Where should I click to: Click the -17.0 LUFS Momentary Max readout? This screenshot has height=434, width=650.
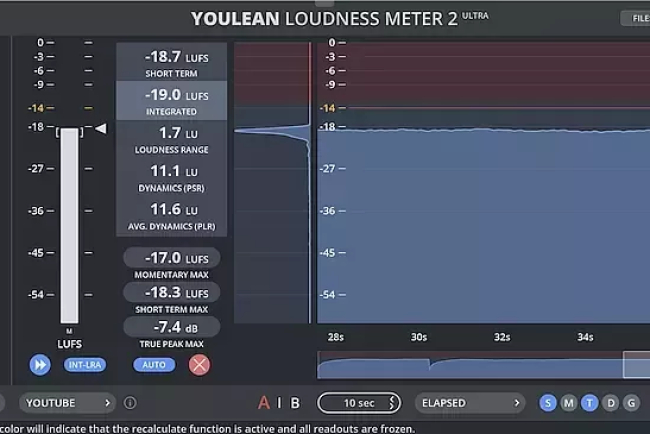pos(172,258)
